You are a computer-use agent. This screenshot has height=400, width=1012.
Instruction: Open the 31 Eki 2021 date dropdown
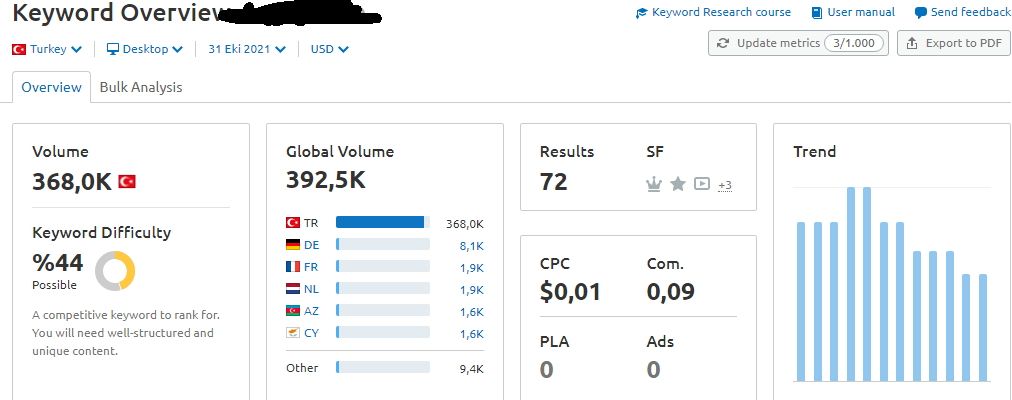click(x=247, y=49)
